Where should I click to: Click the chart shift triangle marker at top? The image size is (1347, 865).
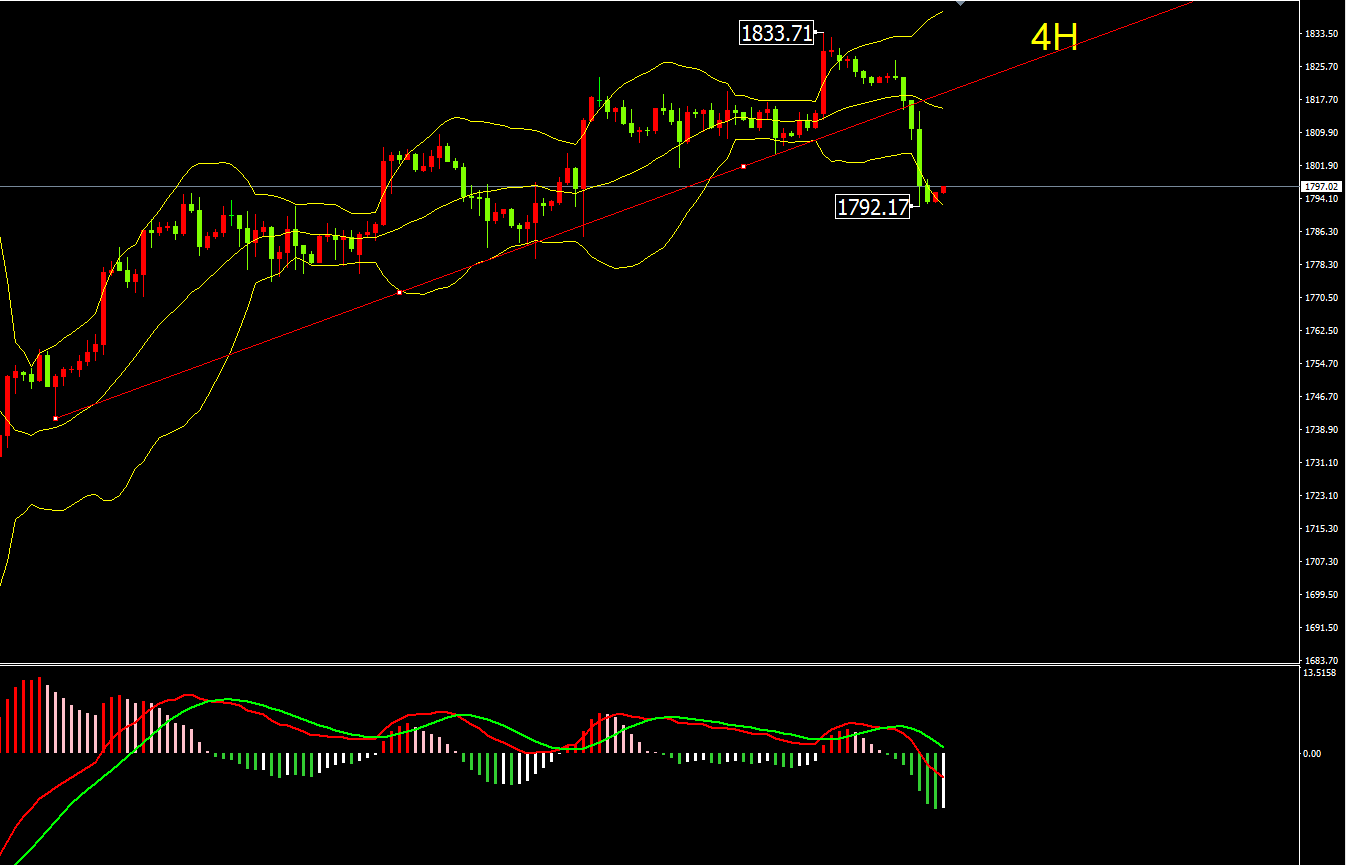click(x=961, y=4)
